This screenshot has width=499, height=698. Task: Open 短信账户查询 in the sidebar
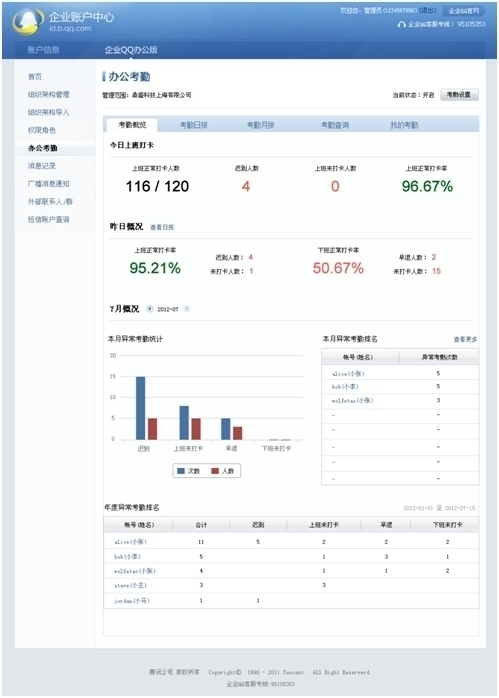coord(49,219)
